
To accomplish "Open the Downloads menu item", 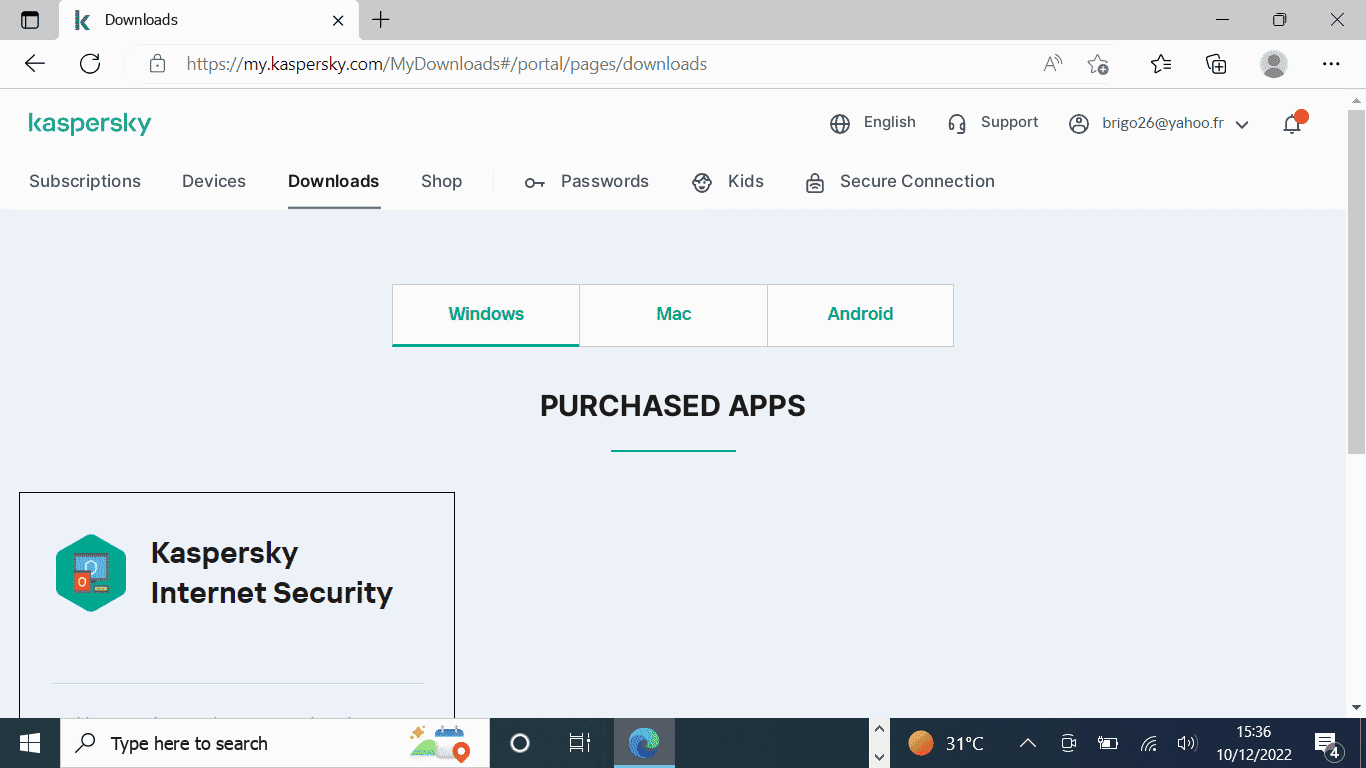I will point(334,182).
